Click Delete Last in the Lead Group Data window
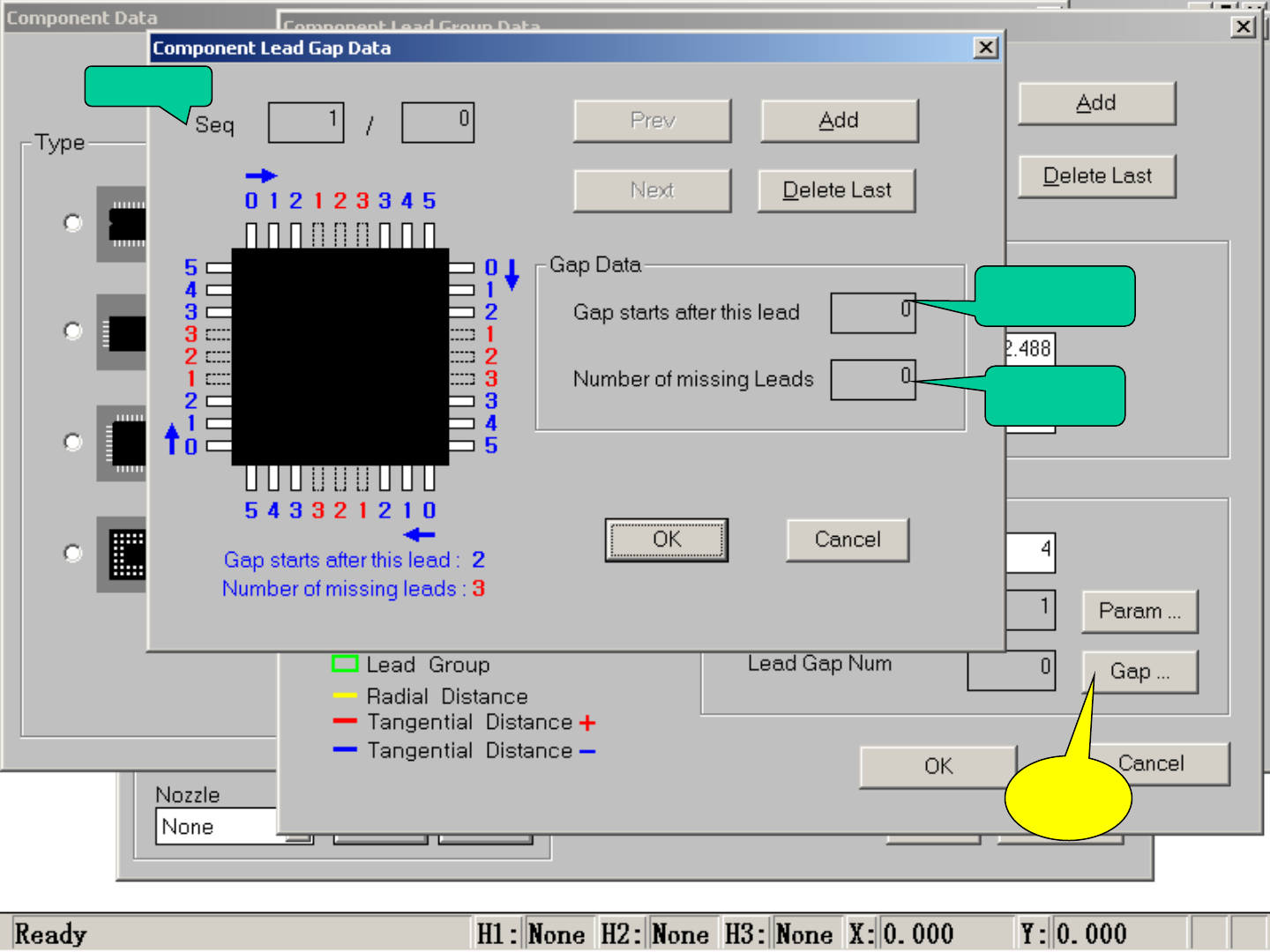The height and width of the screenshot is (952, 1270). (x=1097, y=176)
